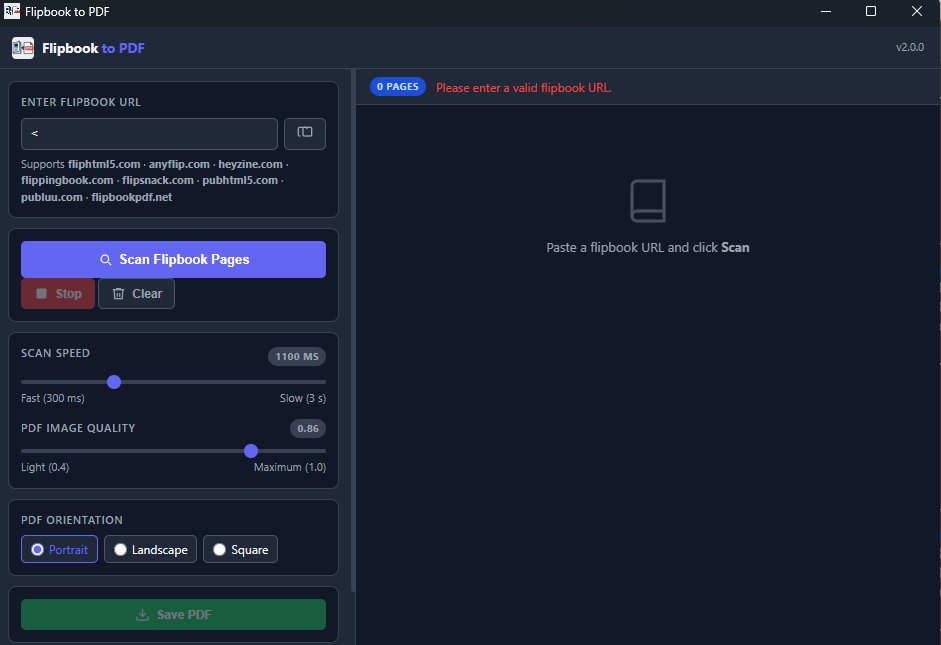This screenshot has height=645, width=941.
Task: Clear the scanned pages with Clear
Action: tap(136, 294)
